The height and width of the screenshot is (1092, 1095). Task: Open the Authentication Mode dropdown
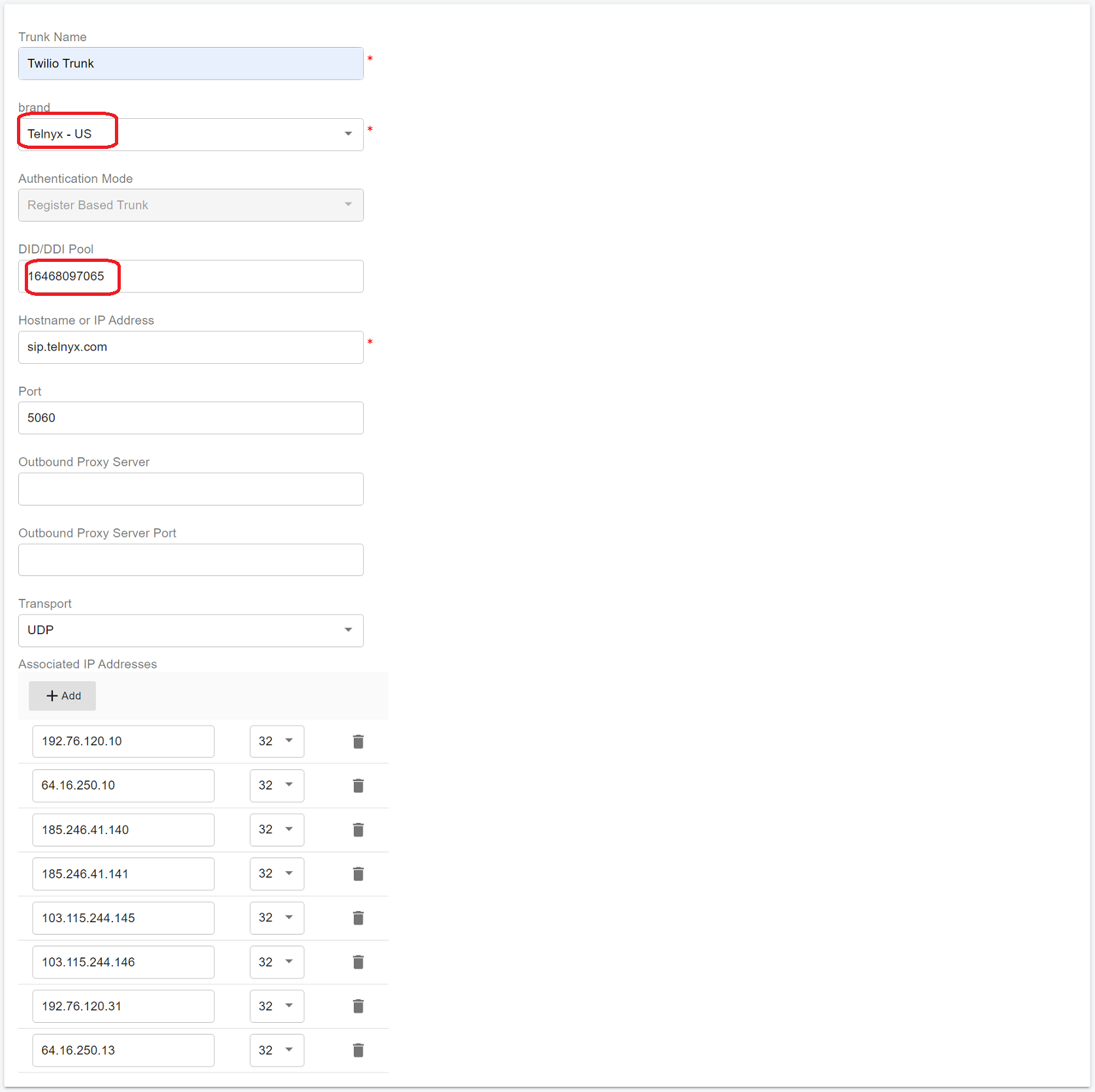(x=191, y=205)
